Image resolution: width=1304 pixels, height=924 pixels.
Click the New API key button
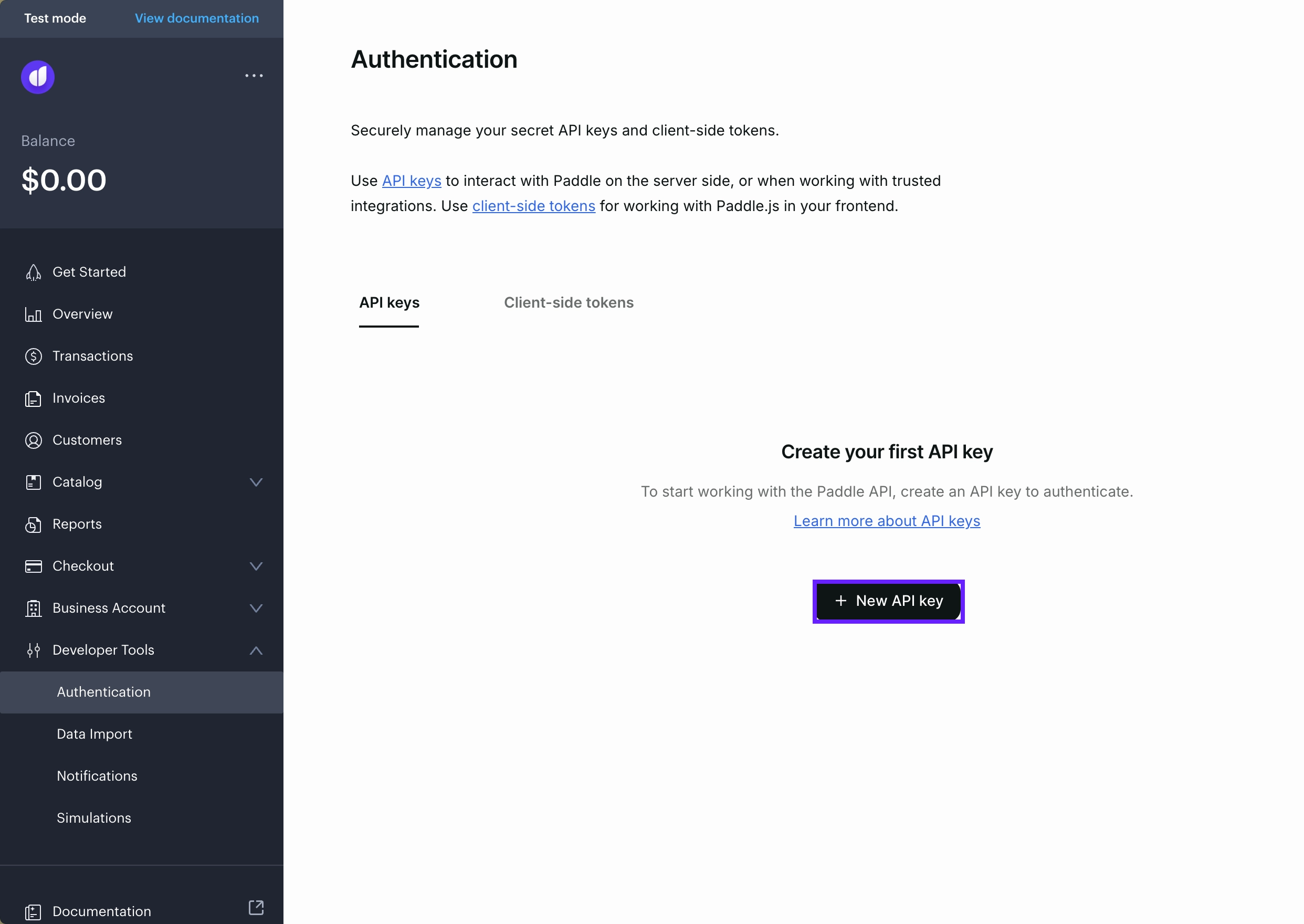tap(888, 601)
